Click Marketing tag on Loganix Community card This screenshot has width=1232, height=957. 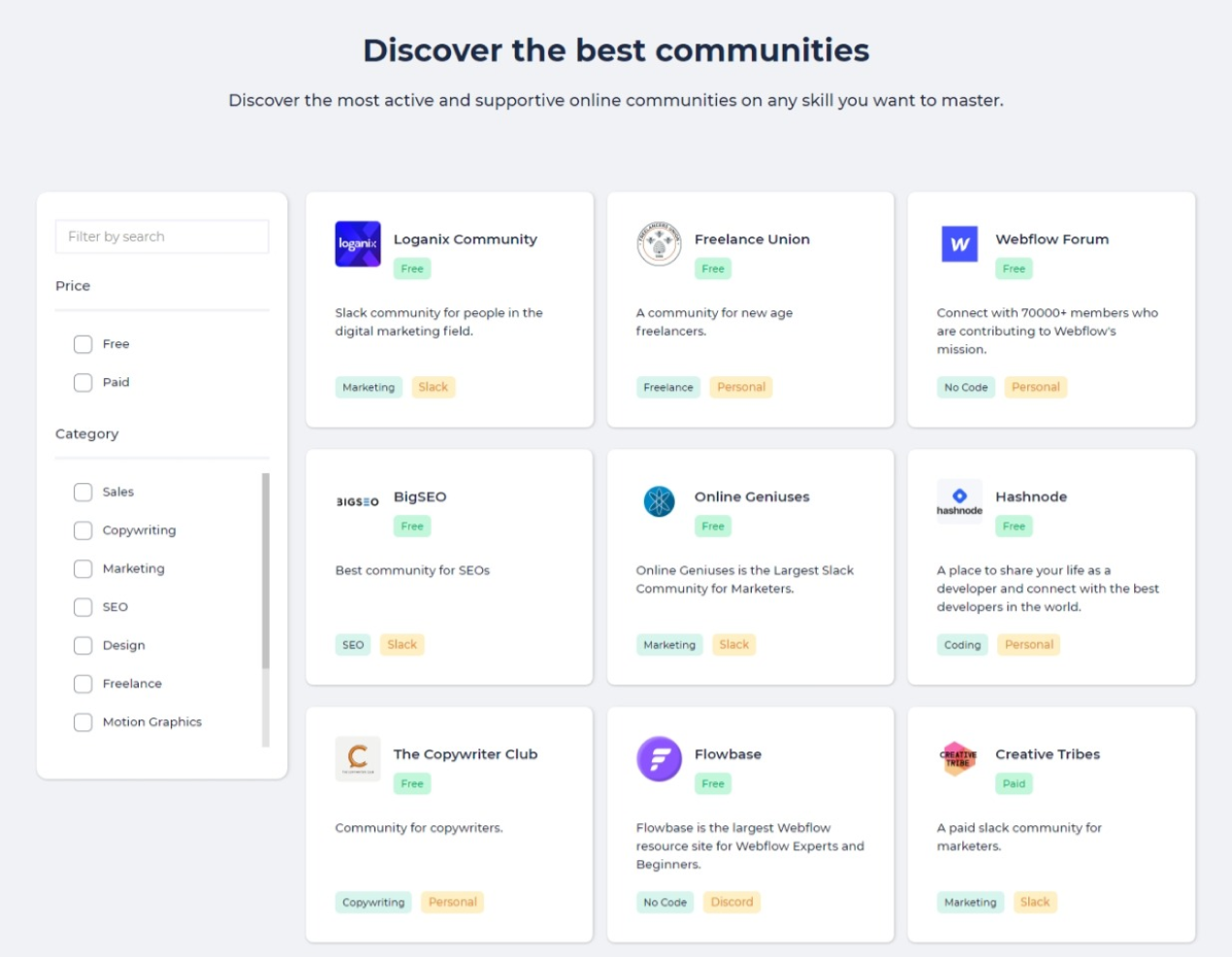[x=369, y=387]
